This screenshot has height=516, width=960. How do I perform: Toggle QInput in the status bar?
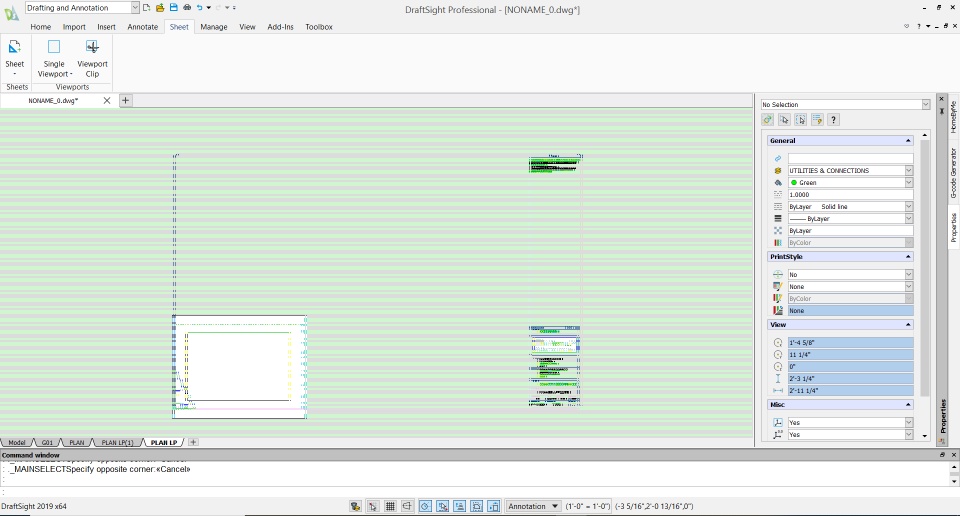[x=476, y=506]
